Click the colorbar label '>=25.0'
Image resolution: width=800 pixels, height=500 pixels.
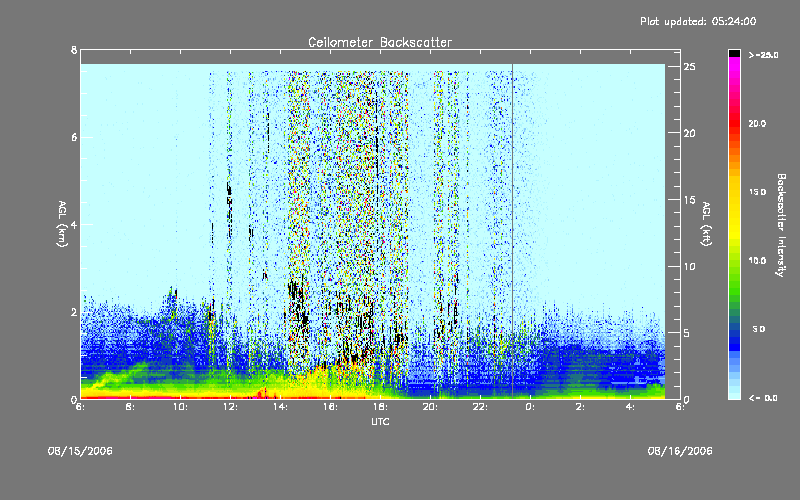(x=763, y=55)
